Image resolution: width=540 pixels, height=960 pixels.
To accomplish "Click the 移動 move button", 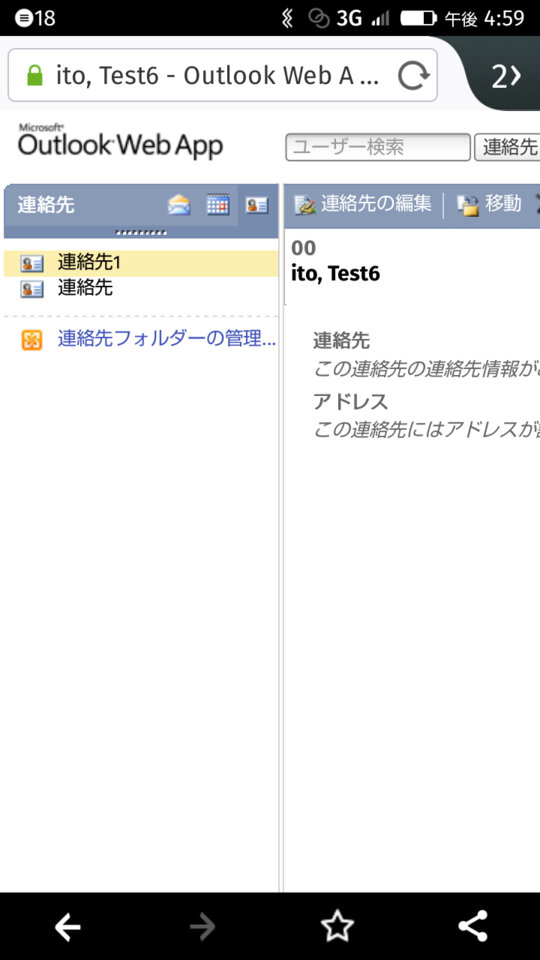I will [x=490, y=204].
